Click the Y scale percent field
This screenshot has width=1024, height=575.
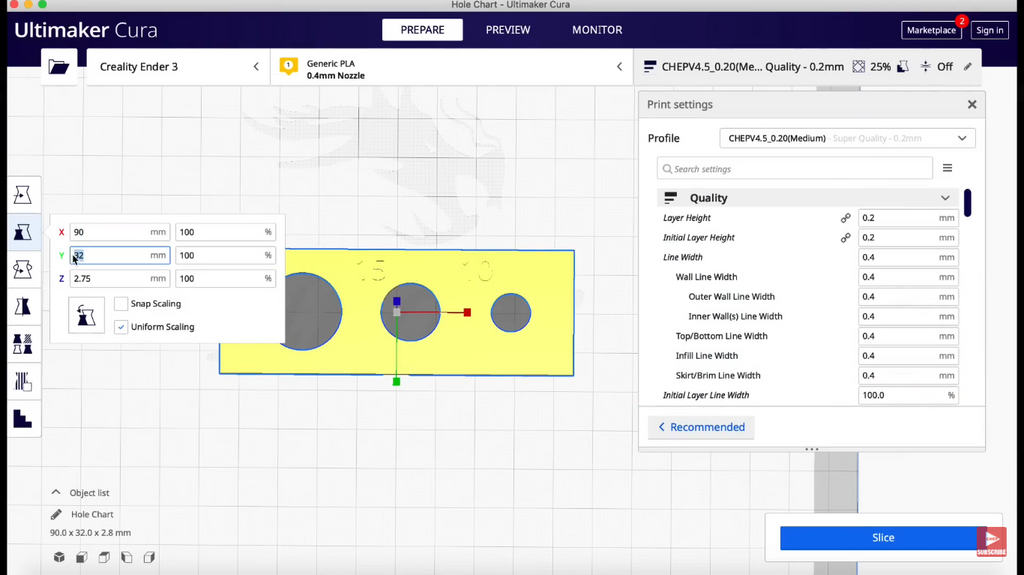click(x=225, y=255)
